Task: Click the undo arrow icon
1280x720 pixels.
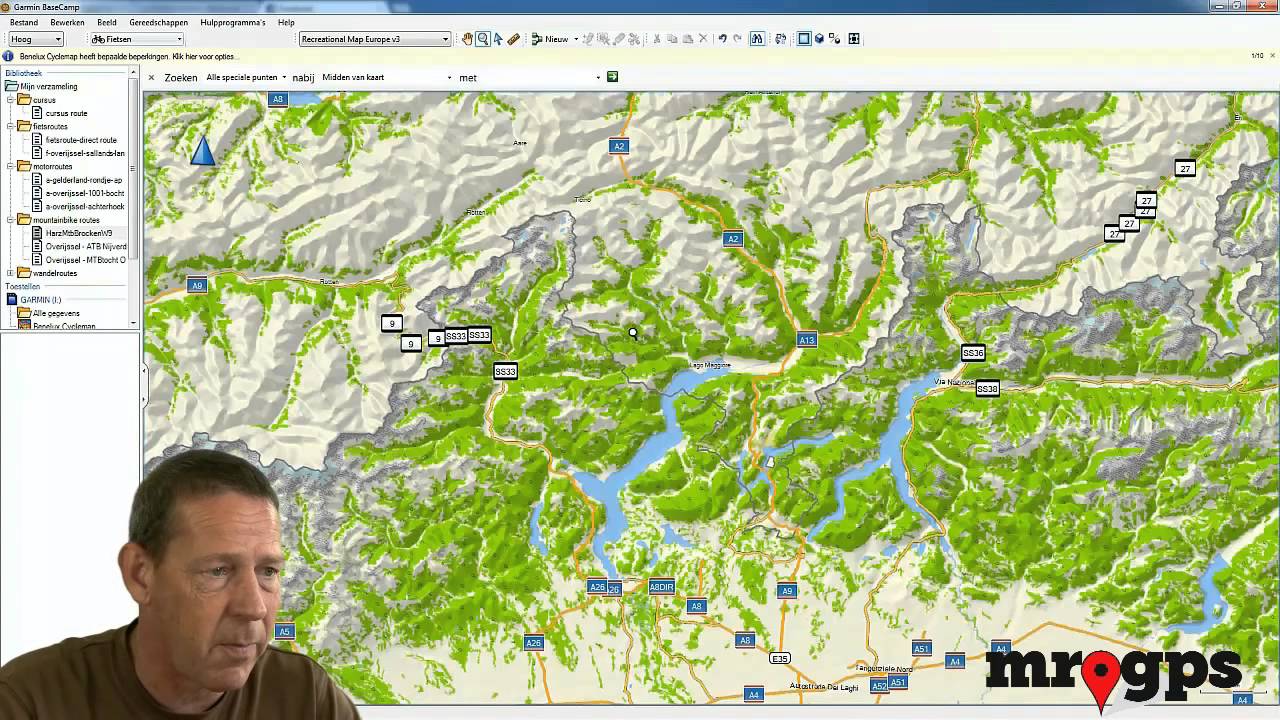Action: click(x=722, y=39)
